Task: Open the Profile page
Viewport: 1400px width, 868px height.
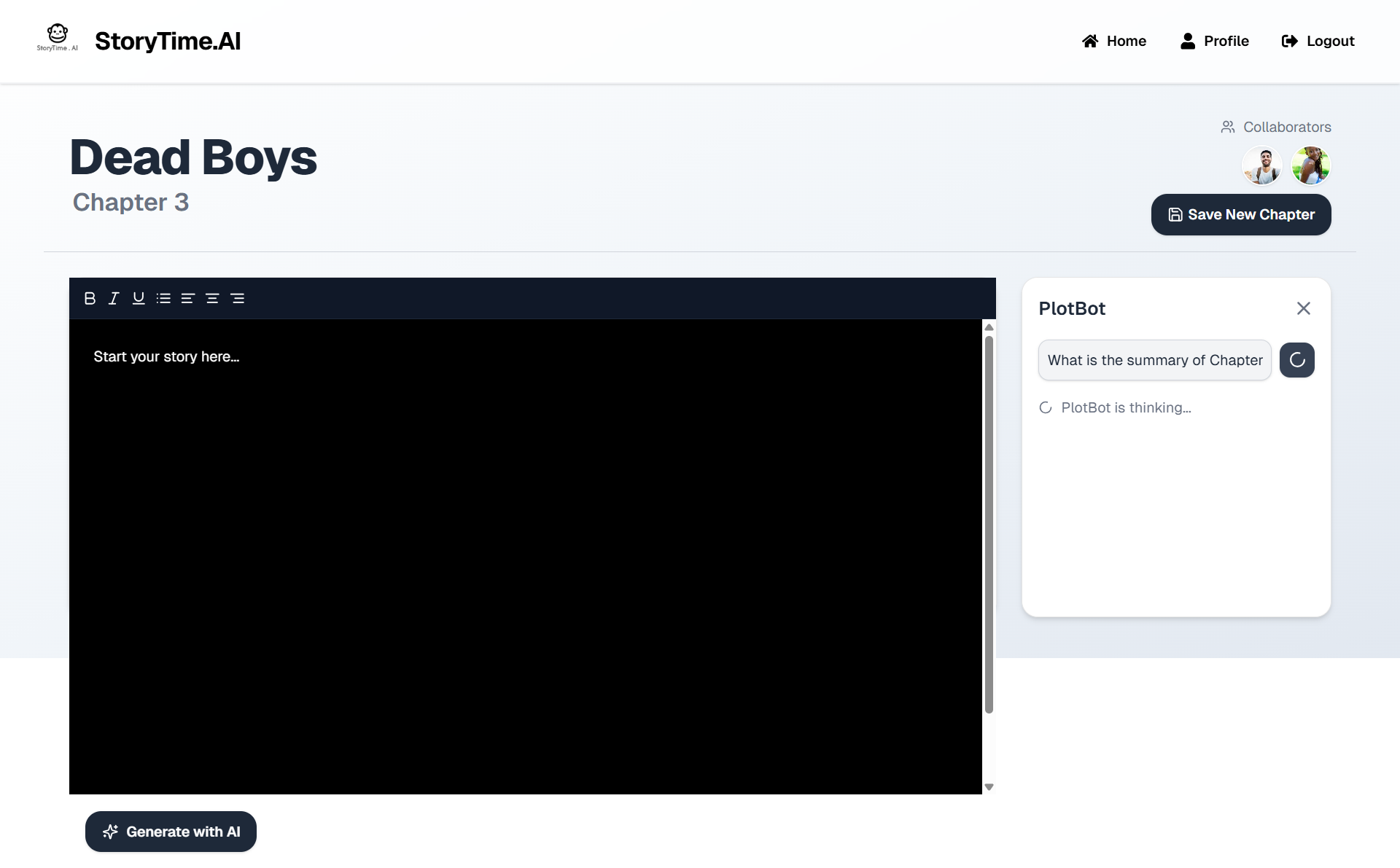Action: coord(1215,41)
